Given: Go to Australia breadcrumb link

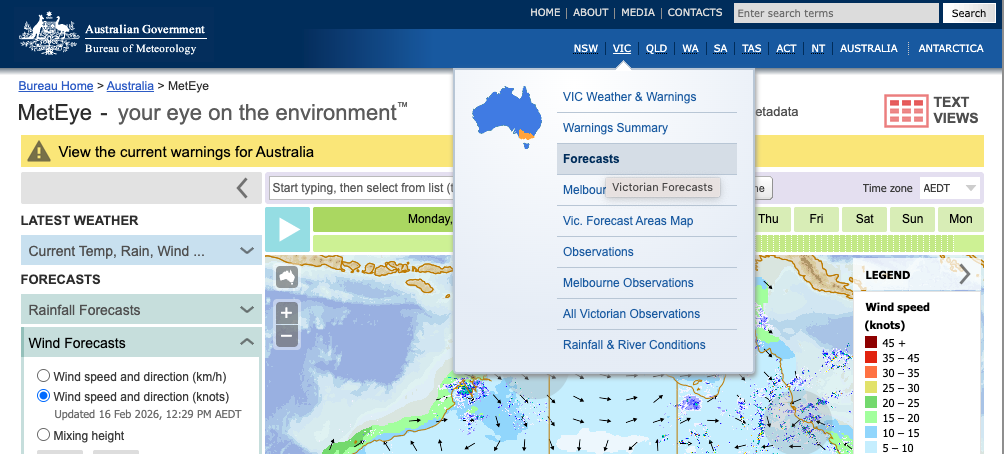Looking at the screenshot, I should 130,86.
